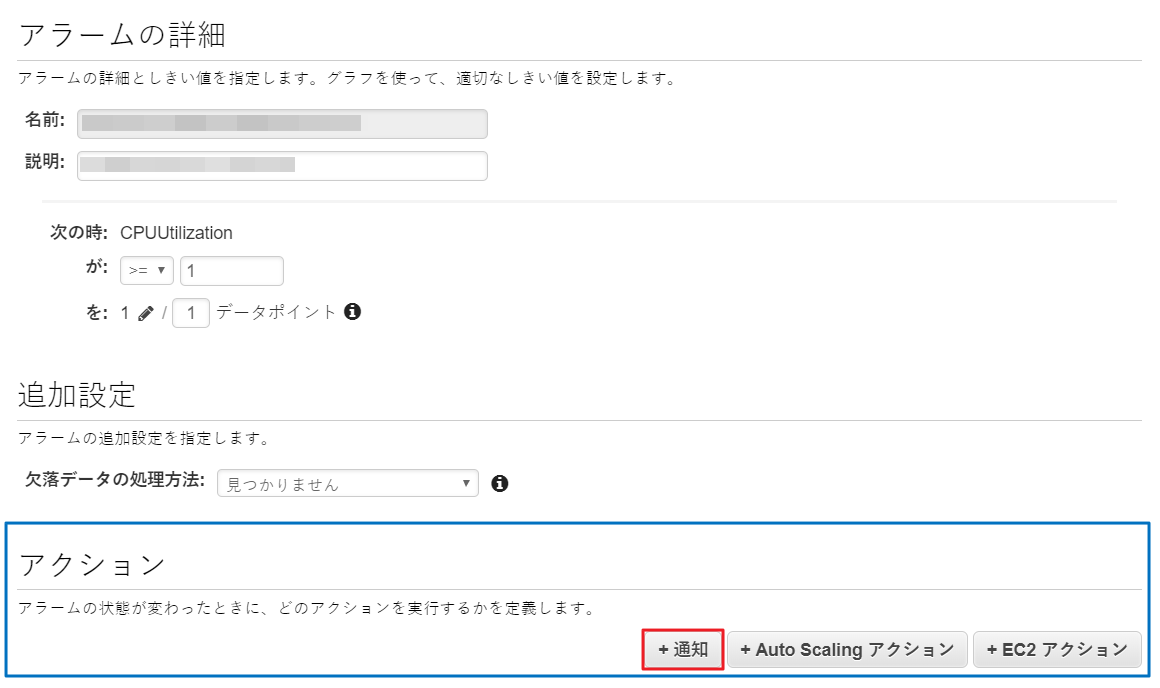Screen dimensions: 1160x688
Task: Click into the 説明 text field
Action: [282, 166]
